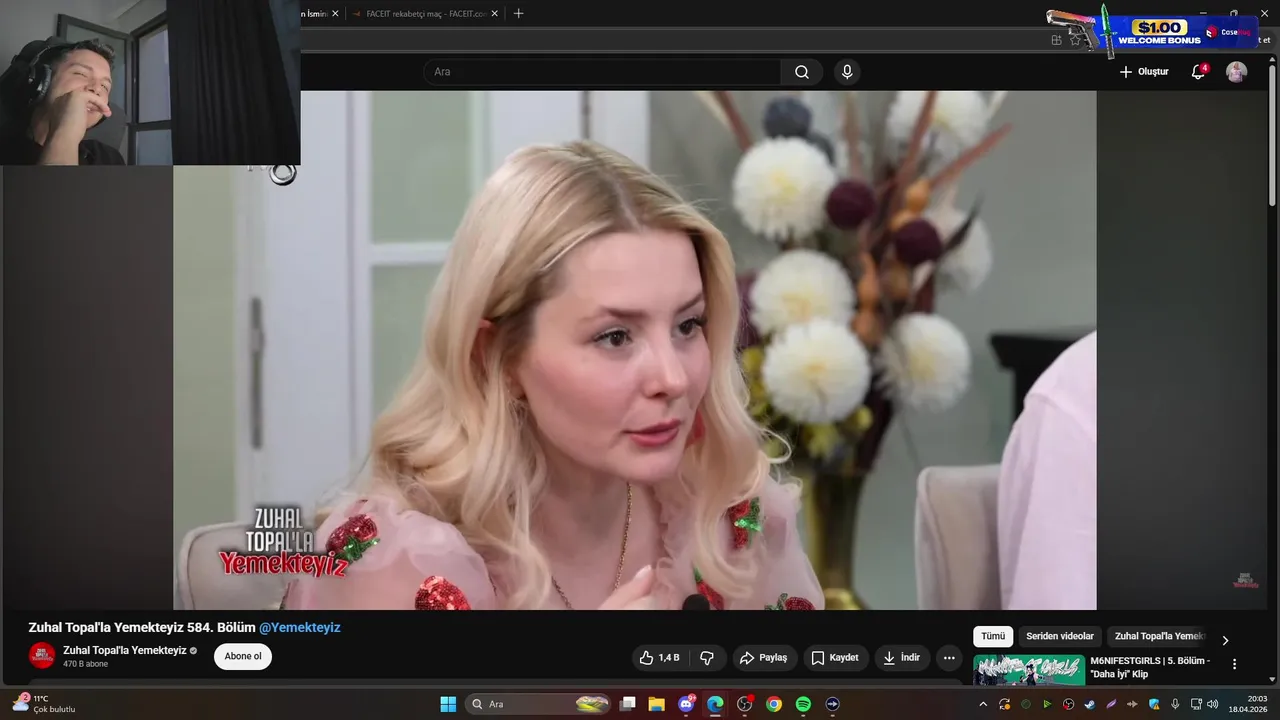The image size is (1280, 720).
Task: Open the YouTube account avatar menu
Action: coord(1237,72)
